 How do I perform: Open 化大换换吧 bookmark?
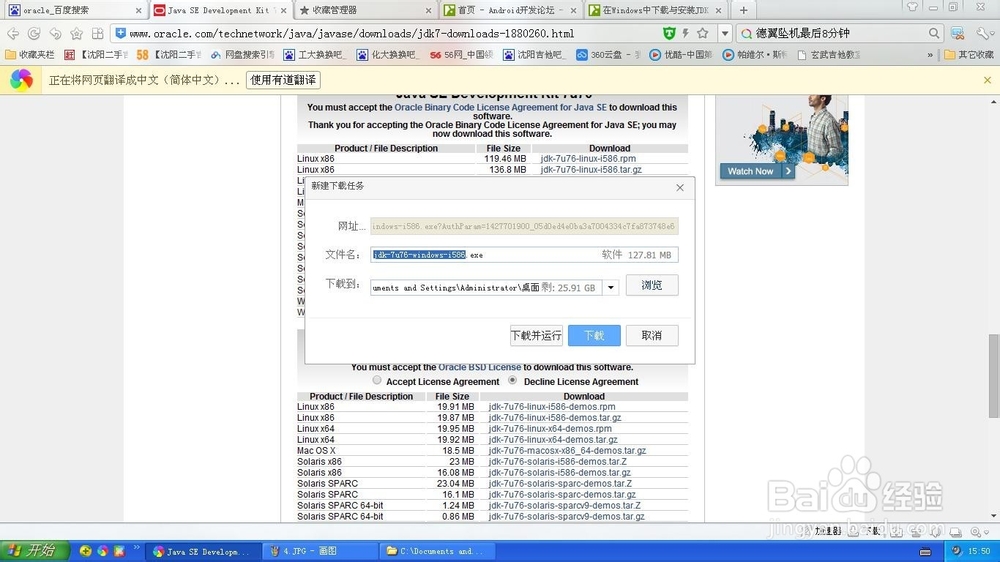[388, 55]
